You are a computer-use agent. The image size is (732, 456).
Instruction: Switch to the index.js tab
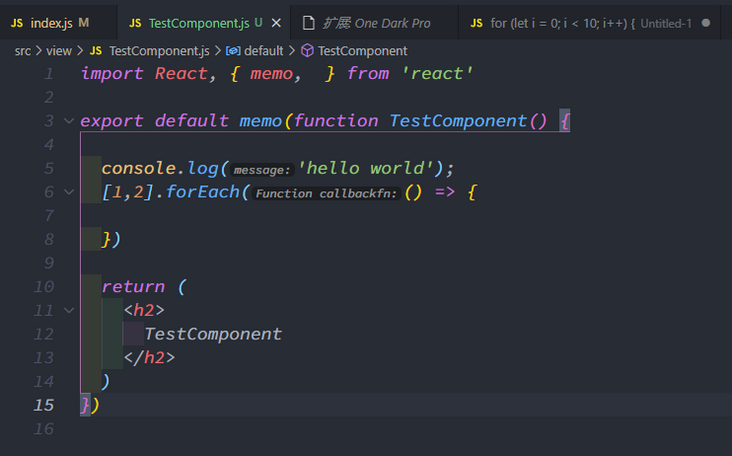click(58, 22)
